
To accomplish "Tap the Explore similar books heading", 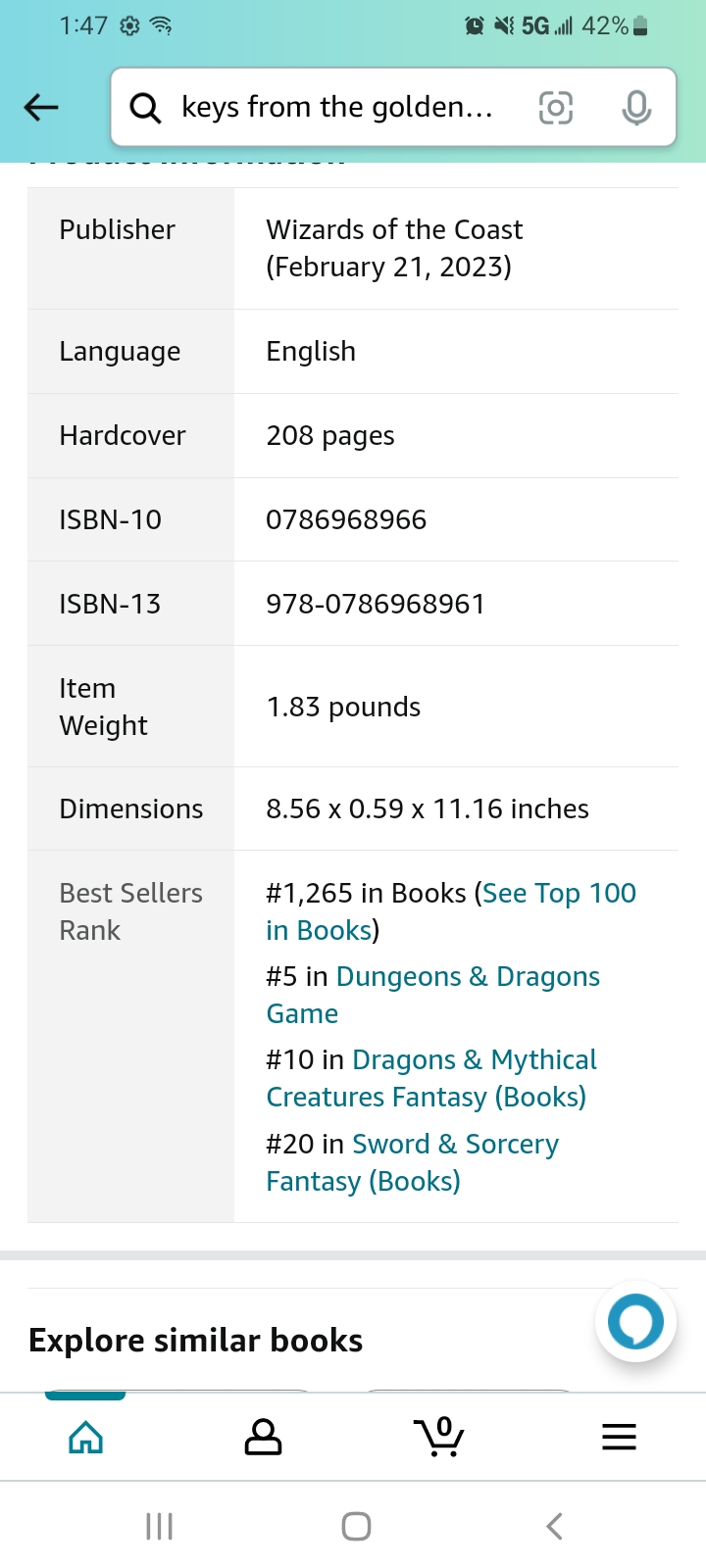I will click(x=196, y=1341).
